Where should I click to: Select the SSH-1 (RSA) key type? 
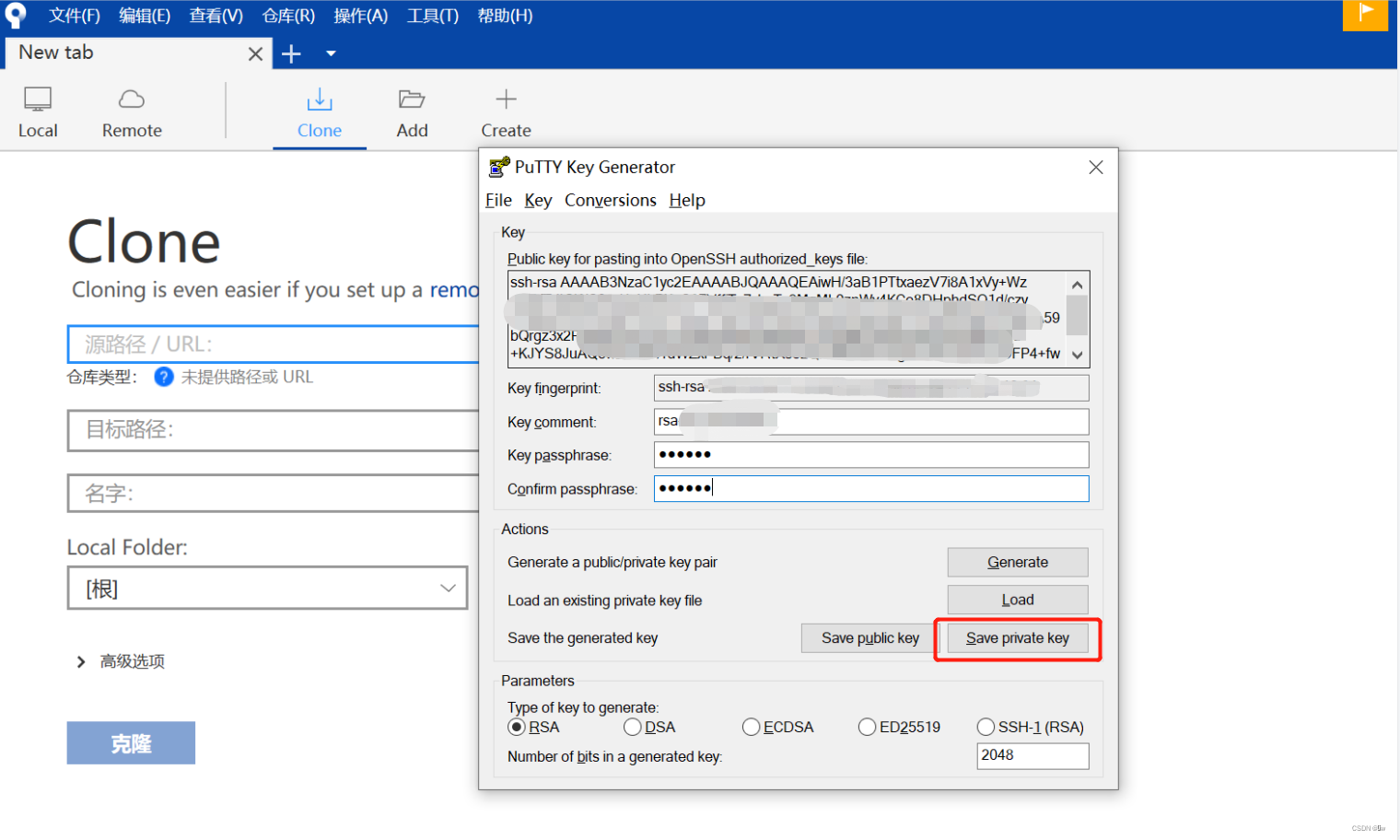click(x=1031, y=727)
